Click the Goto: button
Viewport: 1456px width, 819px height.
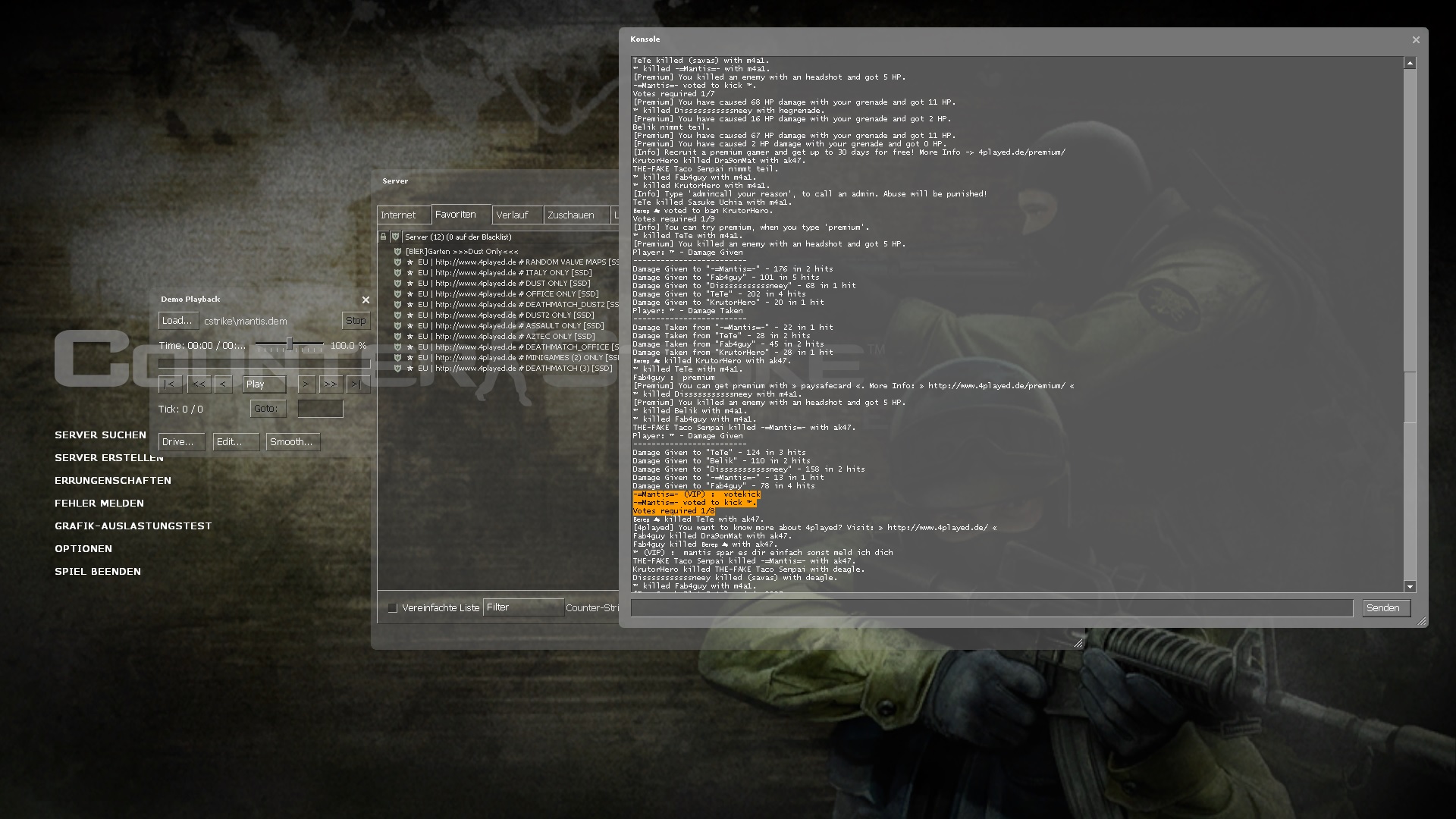tap(268, 409)
